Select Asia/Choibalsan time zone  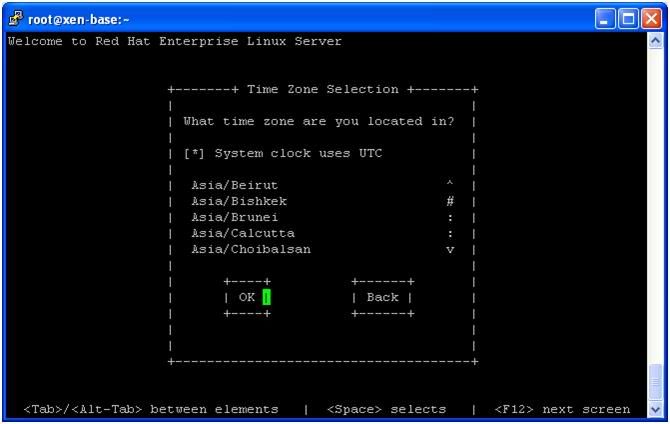point(251,249)
